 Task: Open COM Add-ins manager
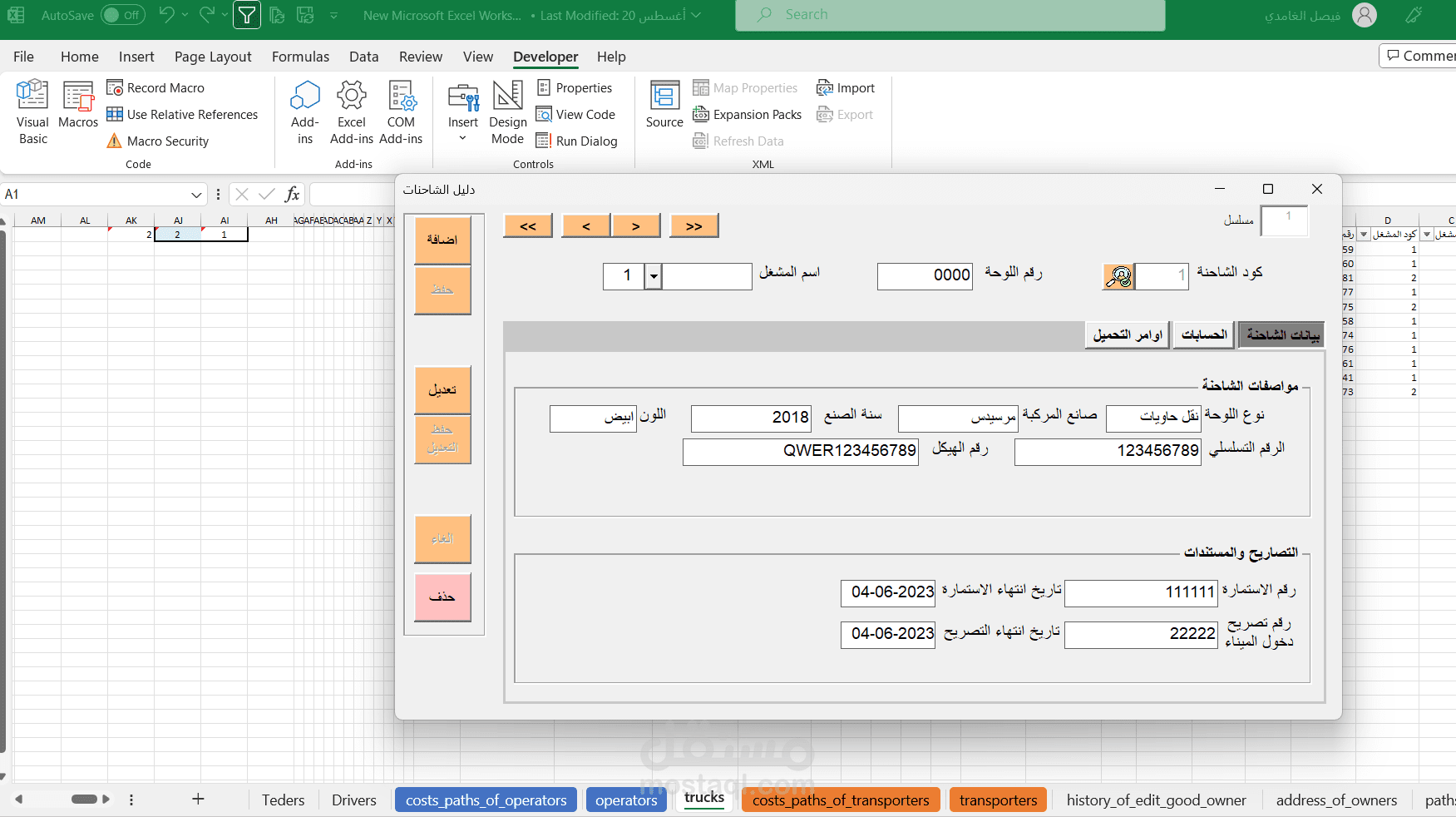(x=401, y=112)
